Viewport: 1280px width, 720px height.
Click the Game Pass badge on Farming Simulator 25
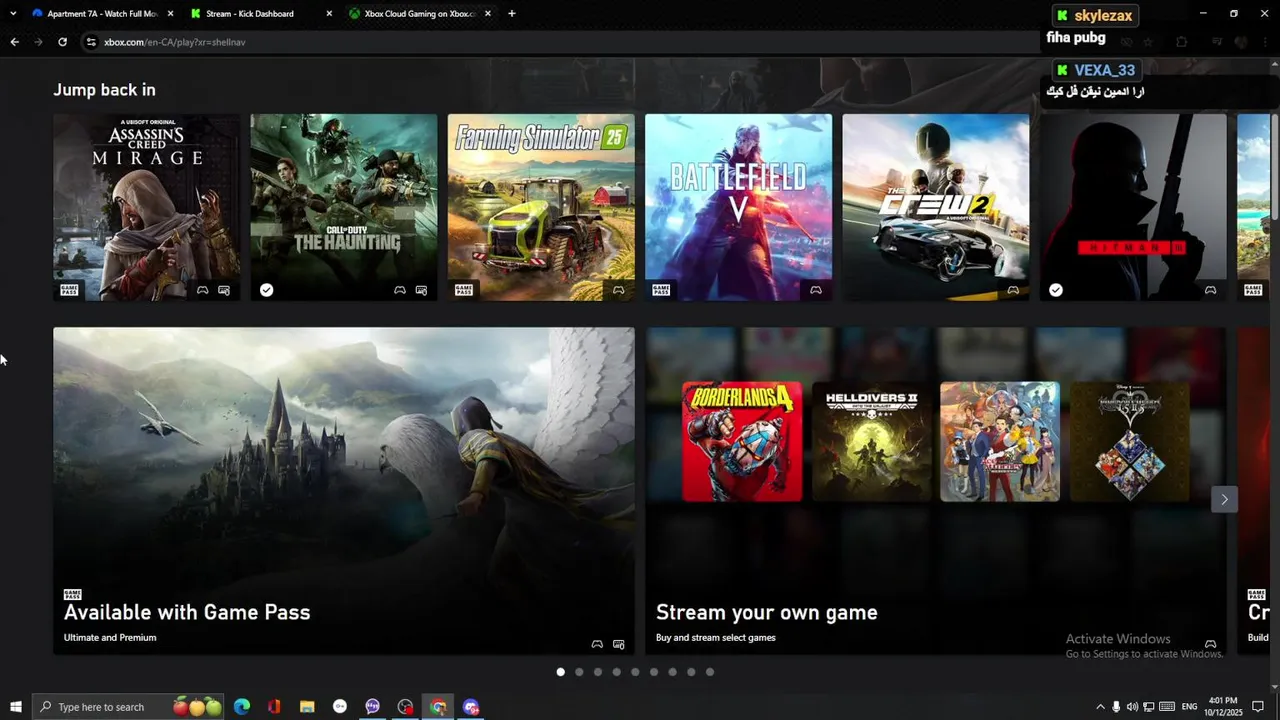(x=464, y=290)
